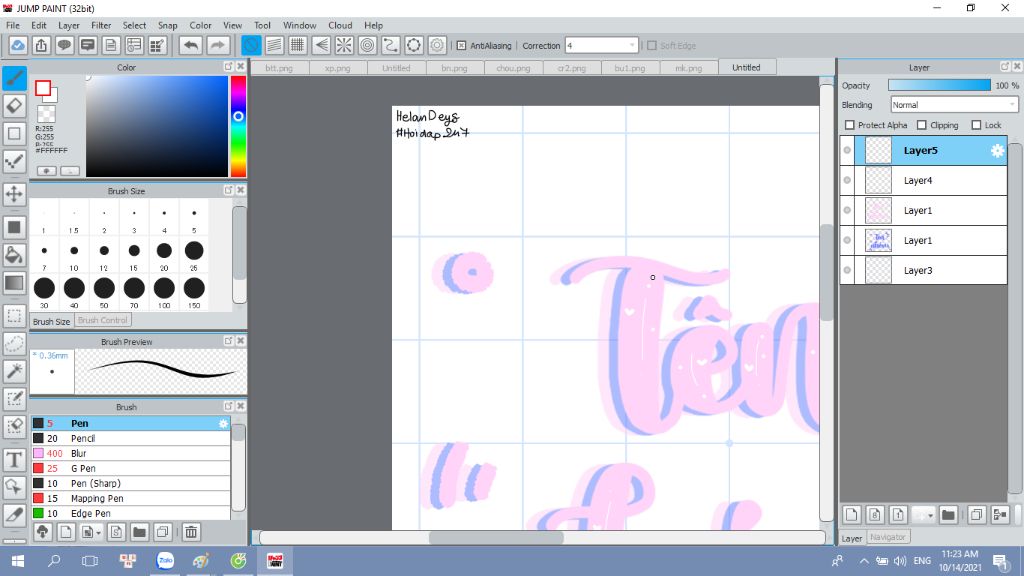
Task: Click the Undo arrow
Action: tap(191, 46)
